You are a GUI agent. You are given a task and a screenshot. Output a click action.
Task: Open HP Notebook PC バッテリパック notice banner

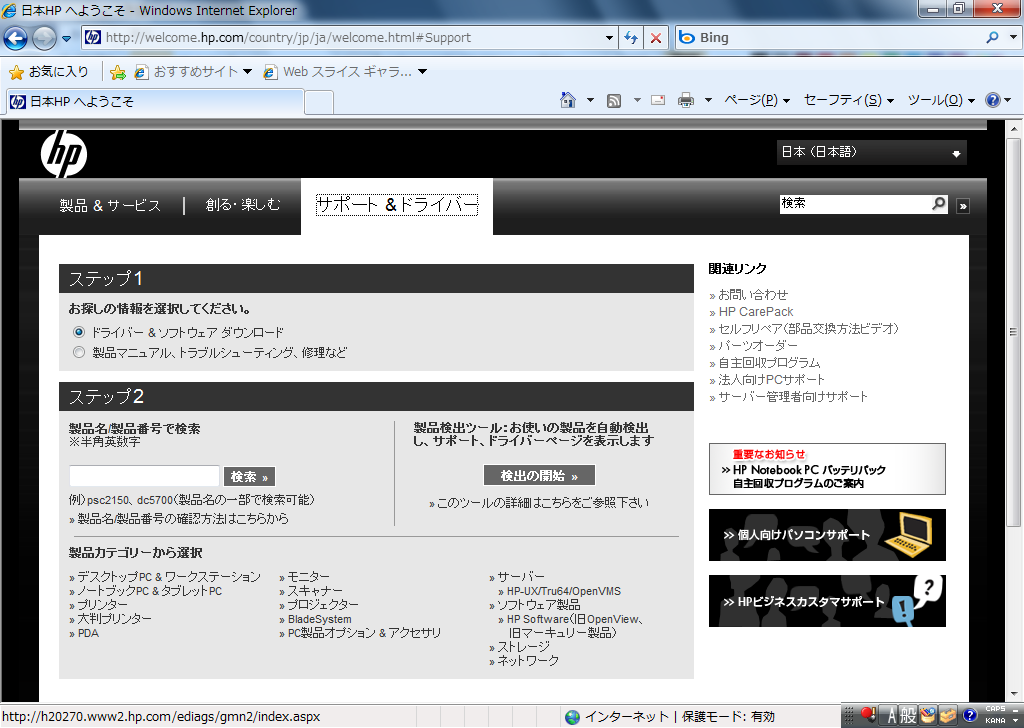(x=827, y=469)
